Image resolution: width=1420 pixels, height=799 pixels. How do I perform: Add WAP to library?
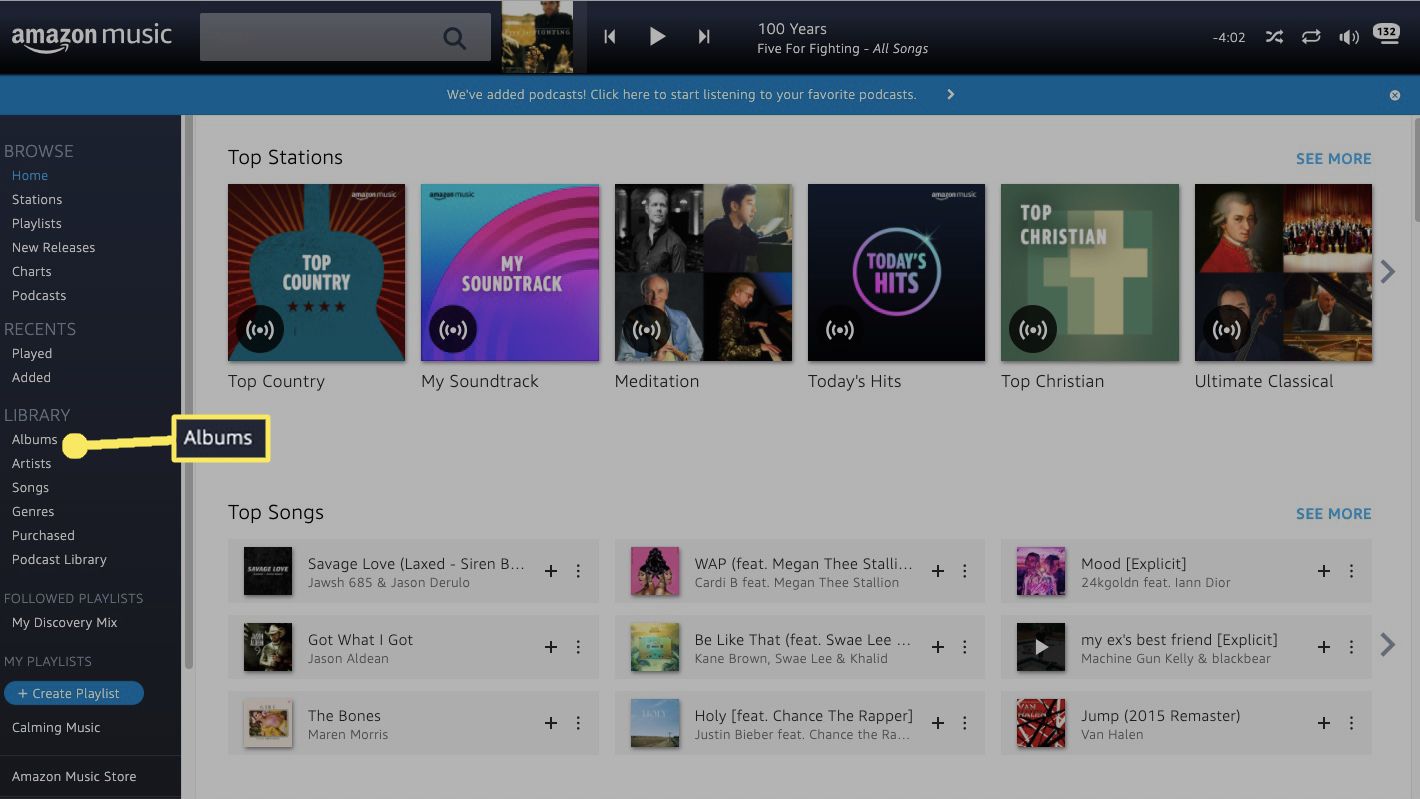coord(938,571)
